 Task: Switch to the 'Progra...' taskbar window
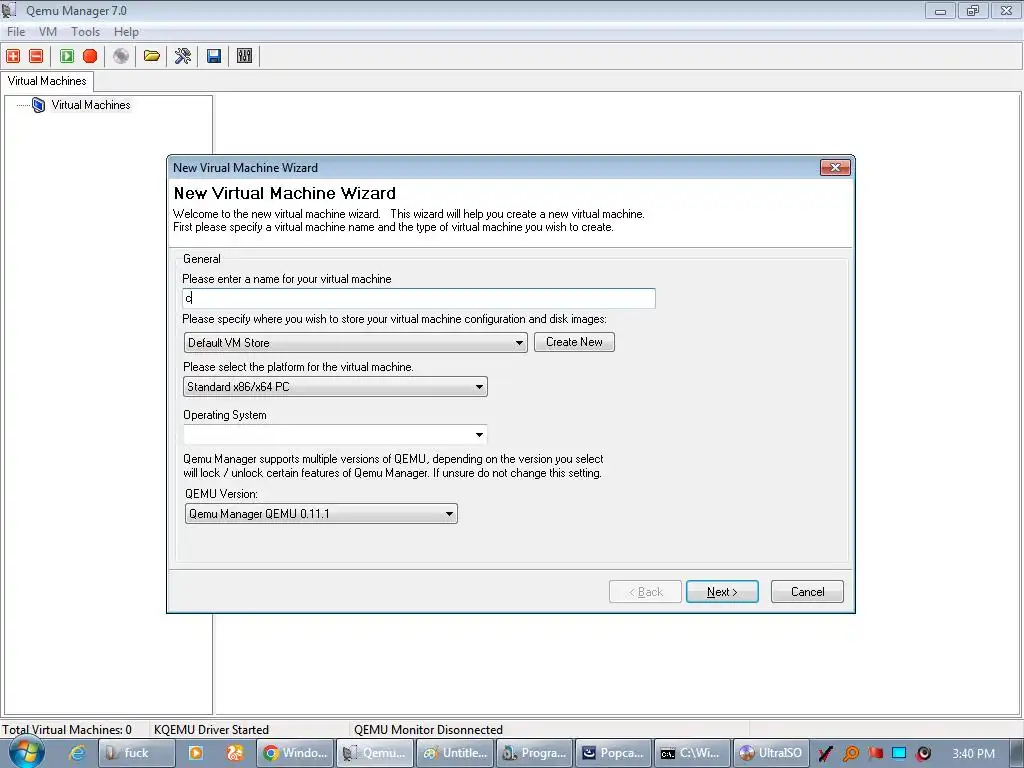[534, 753]
